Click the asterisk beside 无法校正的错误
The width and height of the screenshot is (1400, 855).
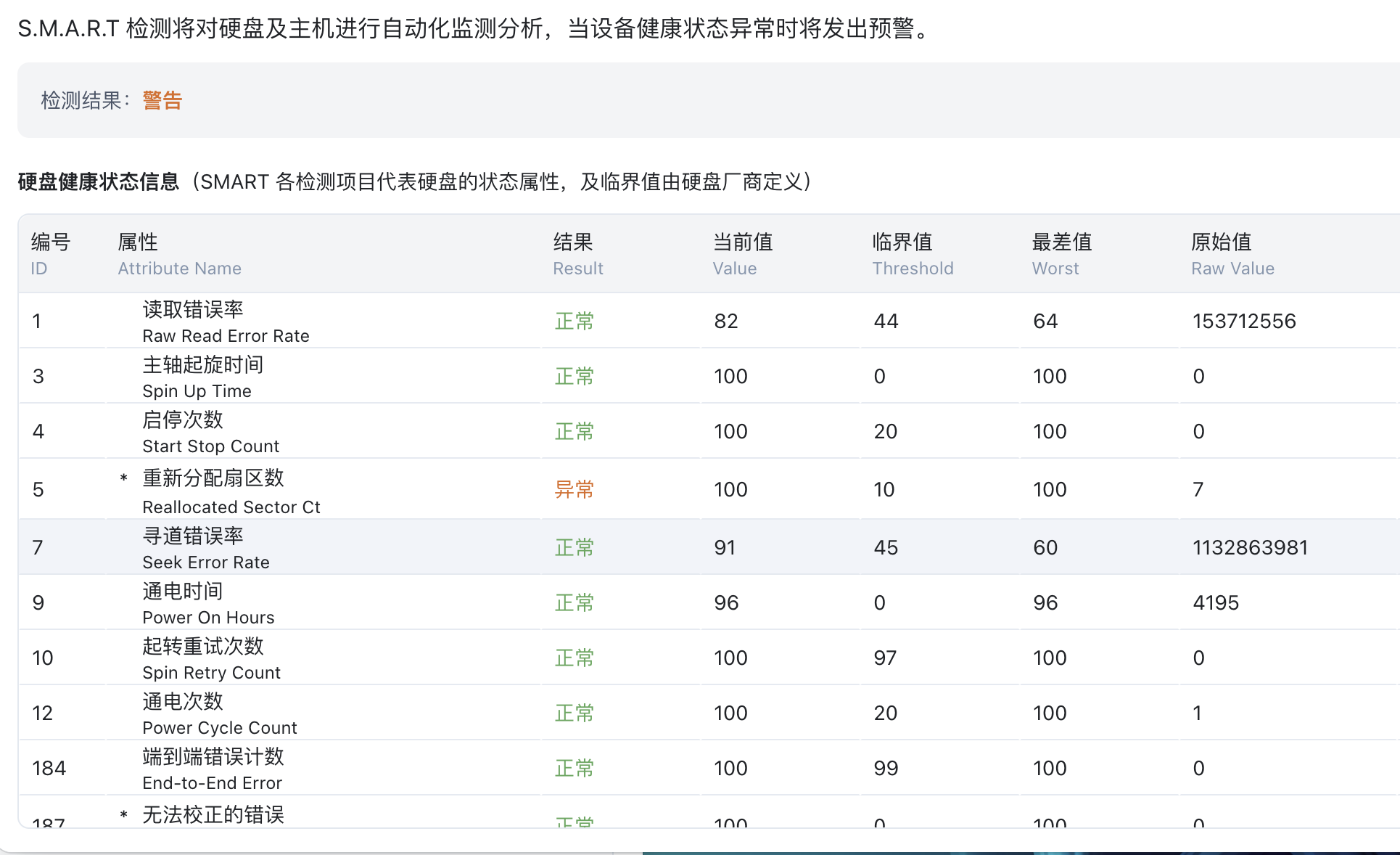[124, 815]
